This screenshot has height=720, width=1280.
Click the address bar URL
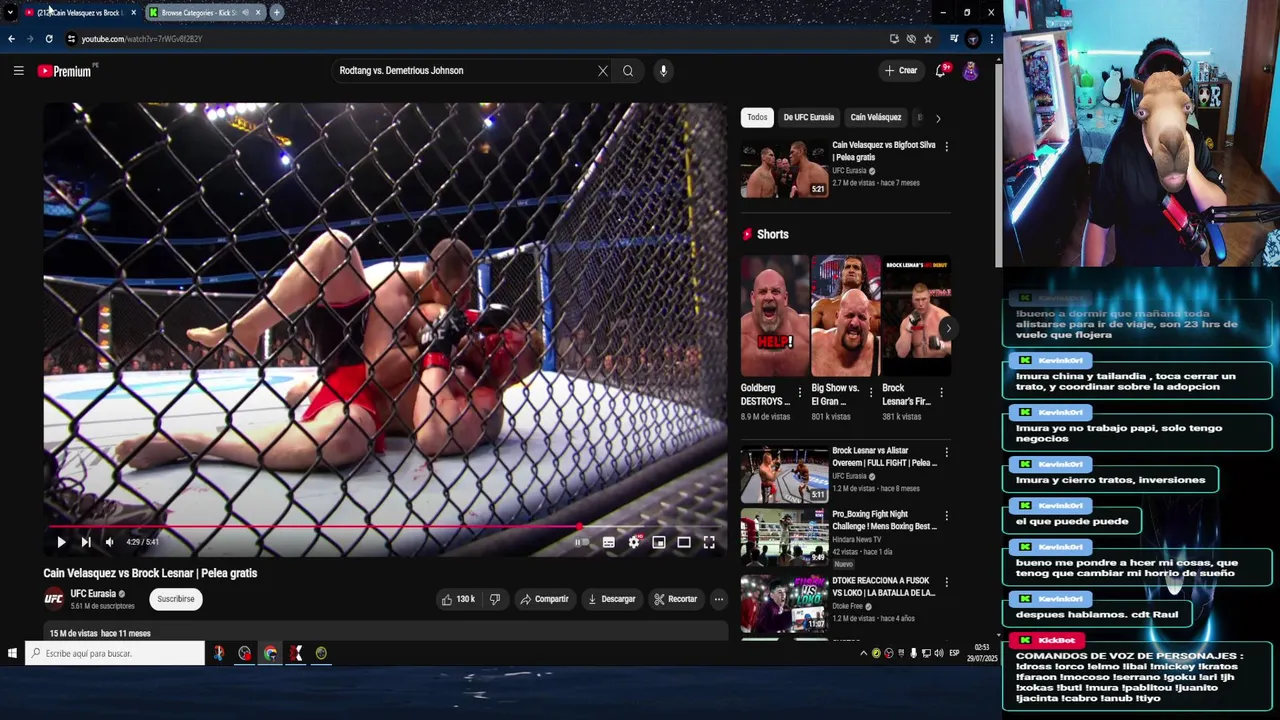point(142,39)
